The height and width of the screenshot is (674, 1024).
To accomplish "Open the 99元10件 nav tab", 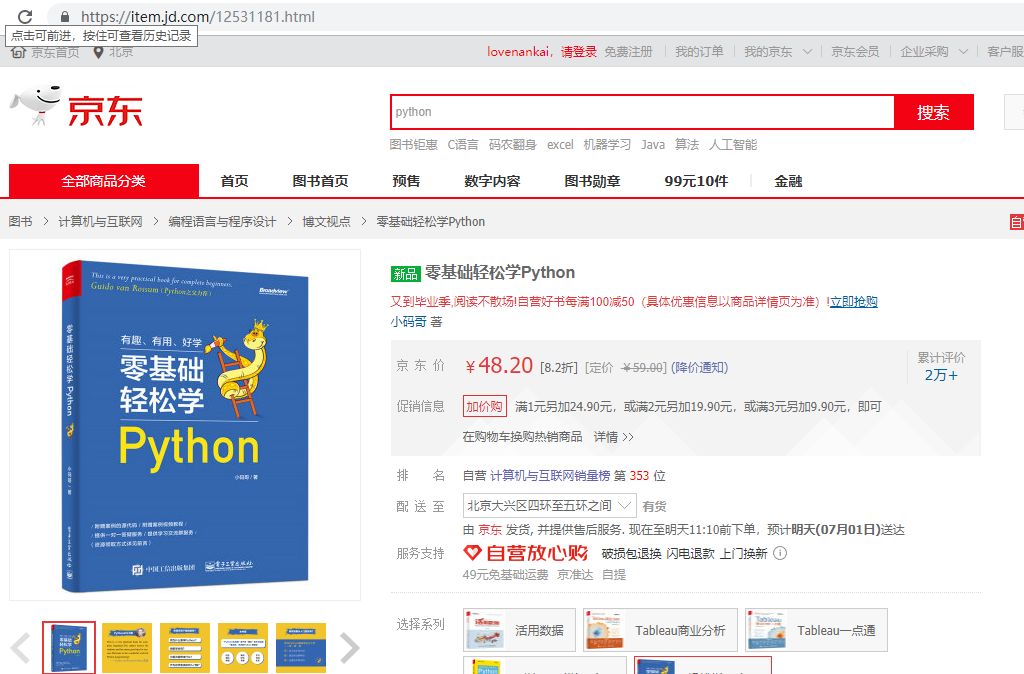I will tap(696, 181).
